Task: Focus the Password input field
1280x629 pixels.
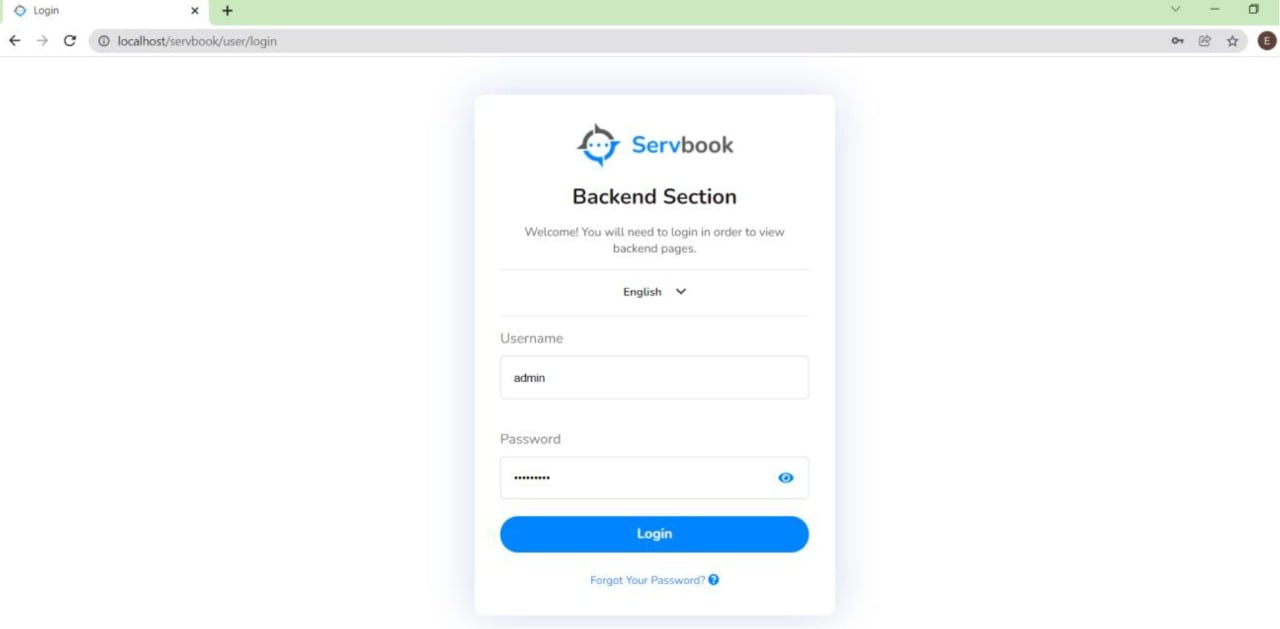Action: click(x=654, y=478)
